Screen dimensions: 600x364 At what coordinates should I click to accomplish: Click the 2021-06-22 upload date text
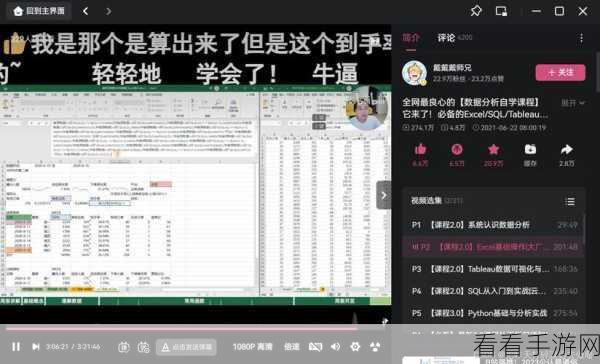tap(509, 127)
